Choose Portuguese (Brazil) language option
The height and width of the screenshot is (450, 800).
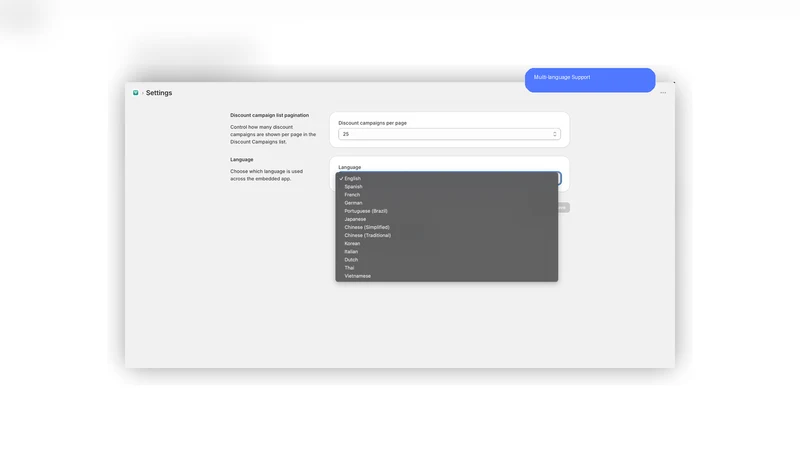446,211
